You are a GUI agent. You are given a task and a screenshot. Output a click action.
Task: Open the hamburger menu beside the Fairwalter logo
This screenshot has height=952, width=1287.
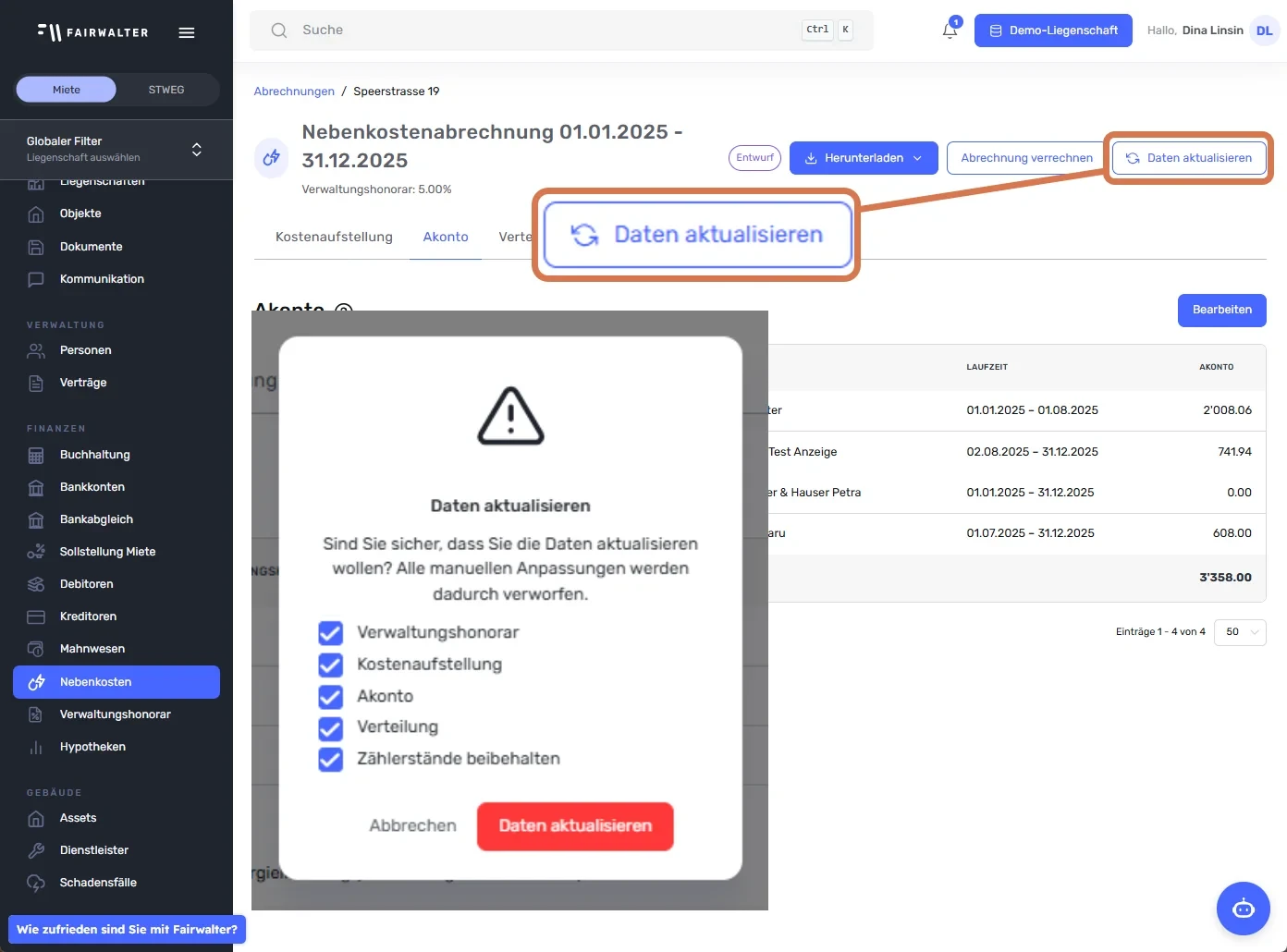(x=187, y=32)
